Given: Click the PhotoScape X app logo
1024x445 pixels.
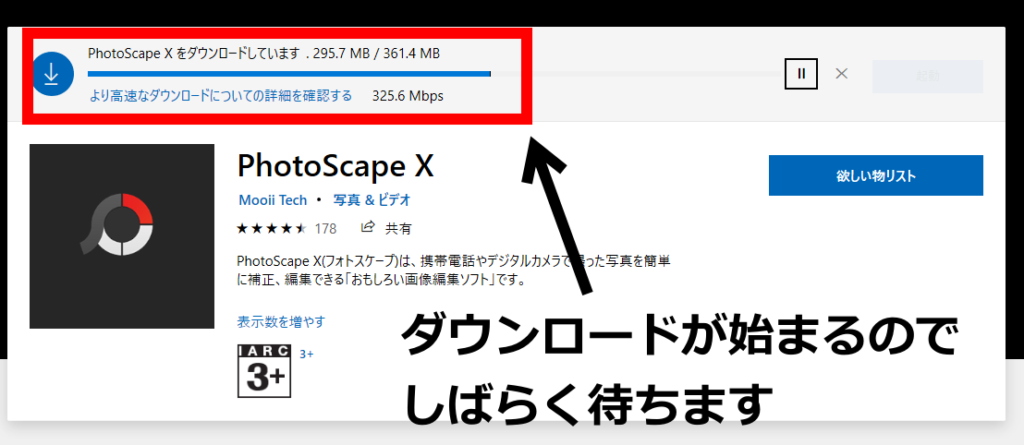Looking at the screenshot, I should 122,236.
